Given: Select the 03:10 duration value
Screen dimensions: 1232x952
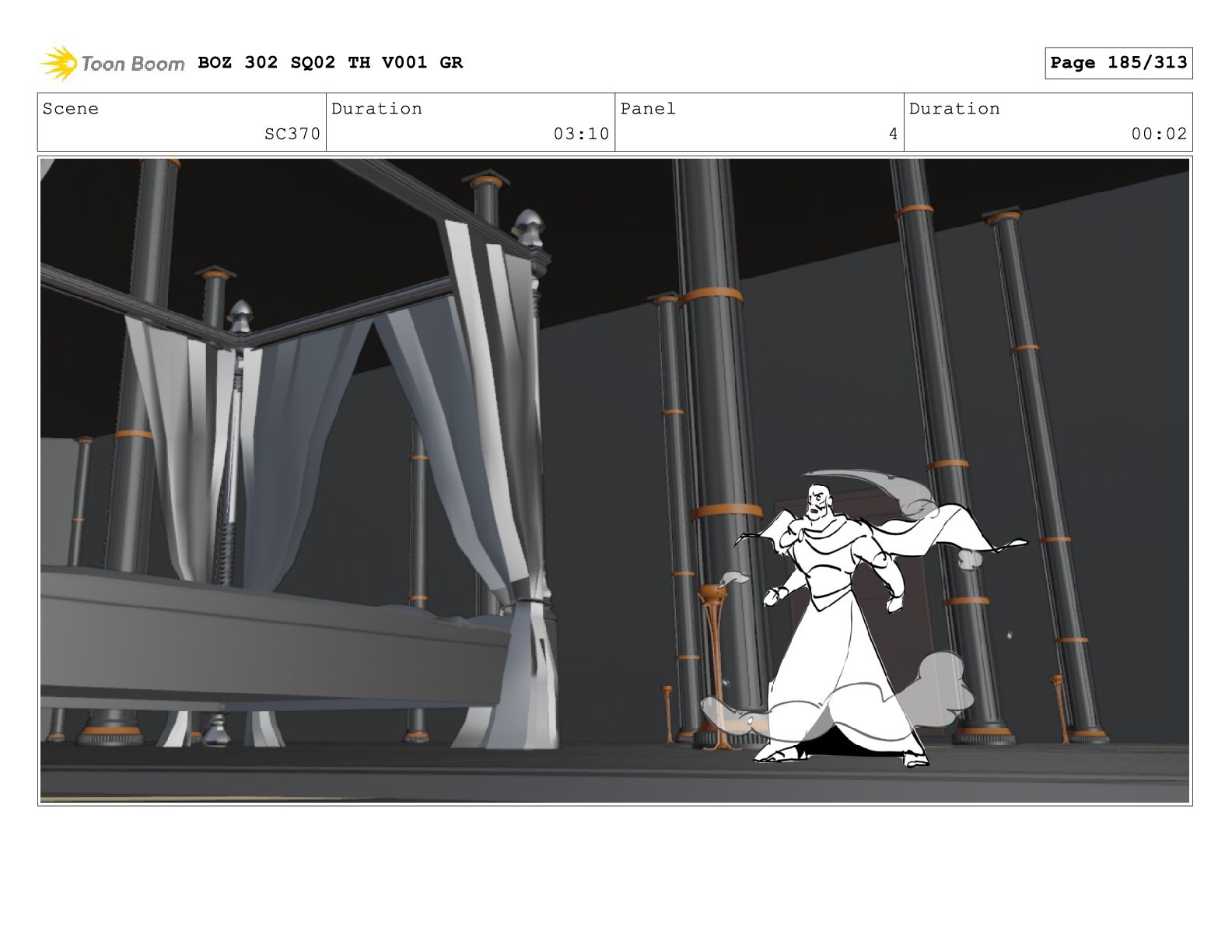Looking at the screenshot, I should click(581, 134).
